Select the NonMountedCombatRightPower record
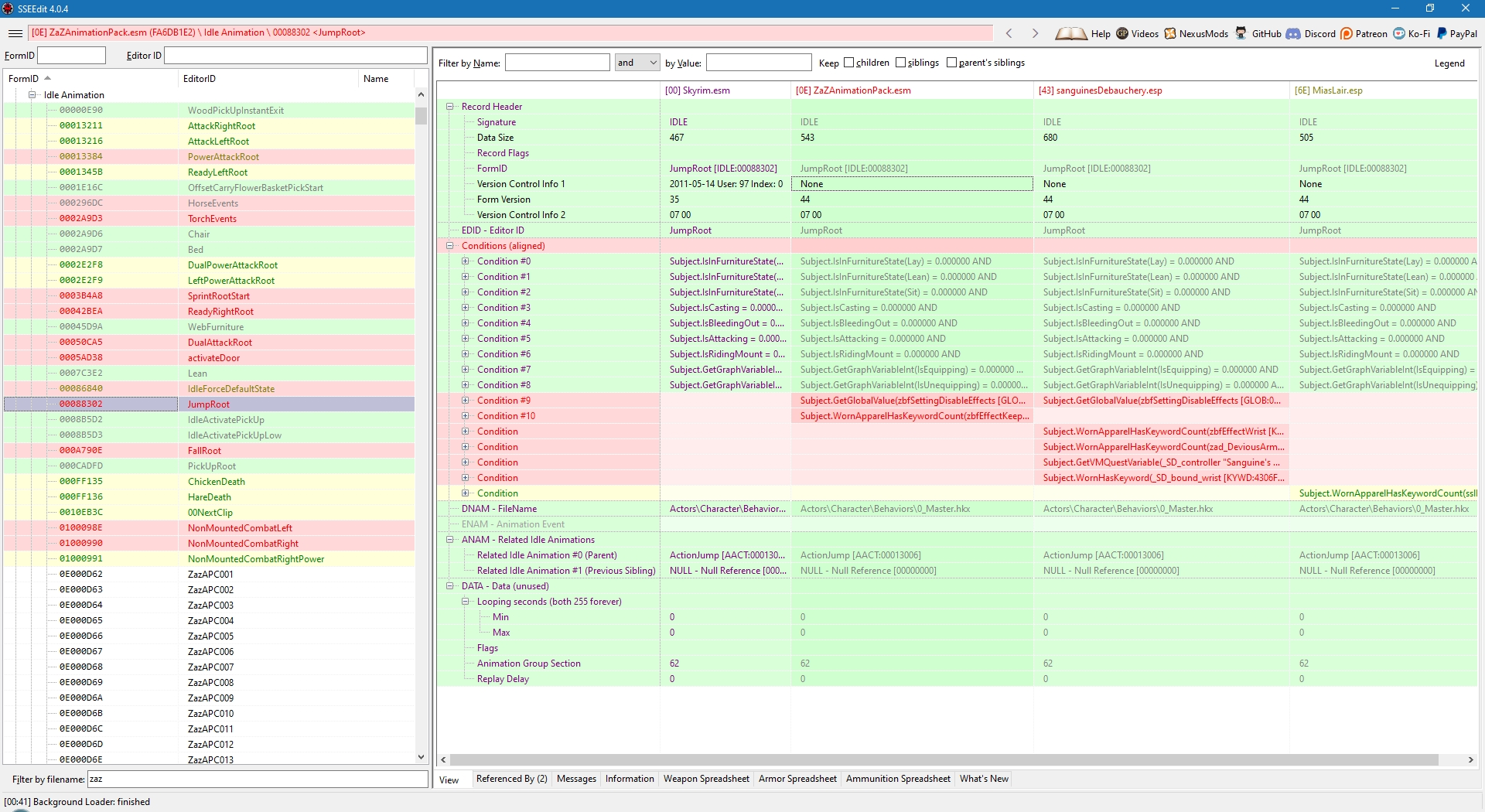The width and height of the screenshot is (1485, 812). [256, 559]
